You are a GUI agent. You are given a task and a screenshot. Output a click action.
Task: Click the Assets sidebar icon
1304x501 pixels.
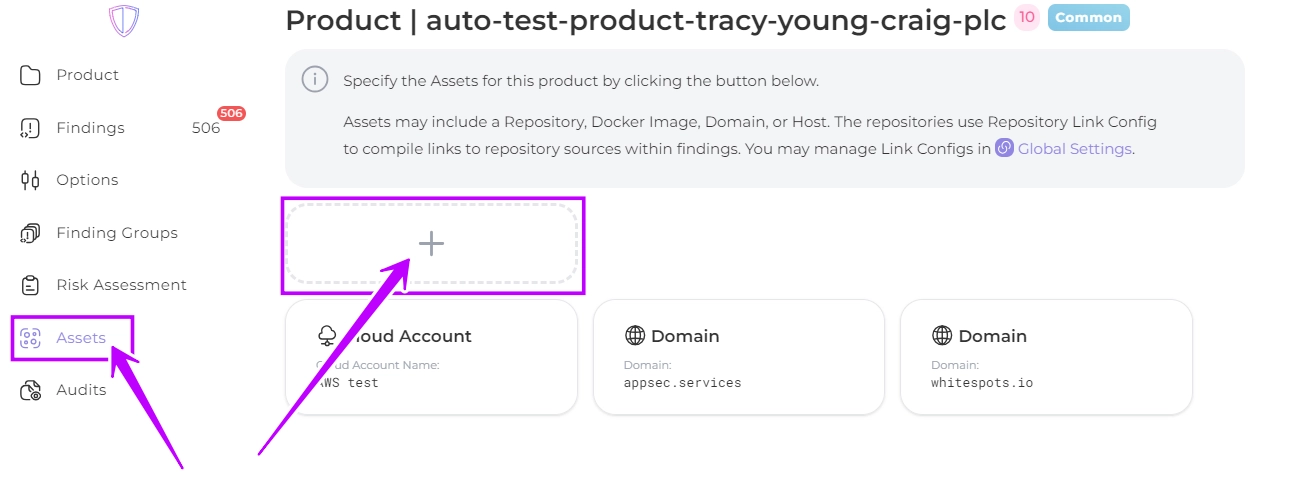pos(30,338)
